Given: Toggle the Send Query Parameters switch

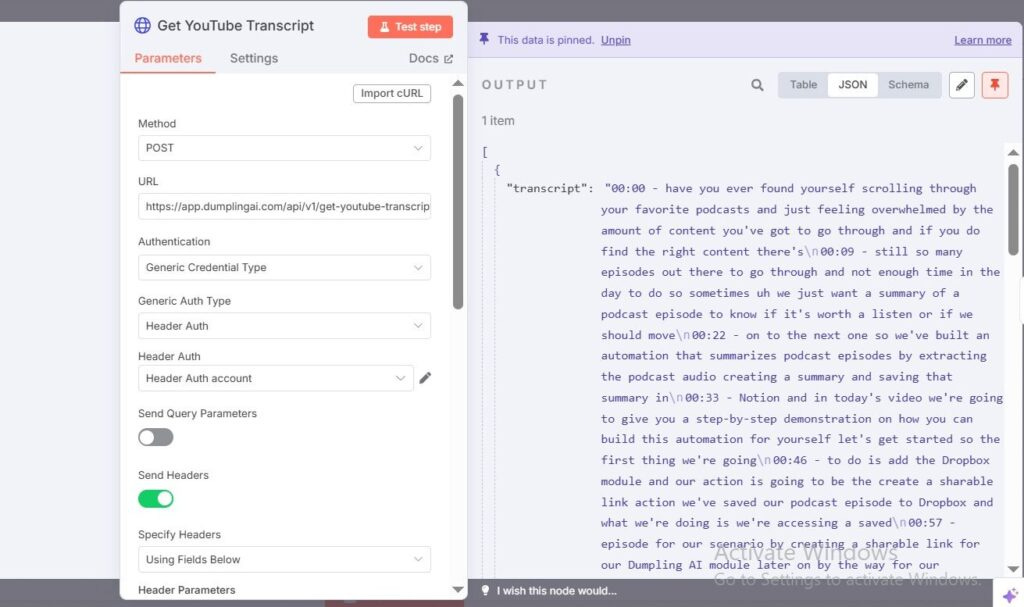Looking at the screenshot, I should (155, 437).
